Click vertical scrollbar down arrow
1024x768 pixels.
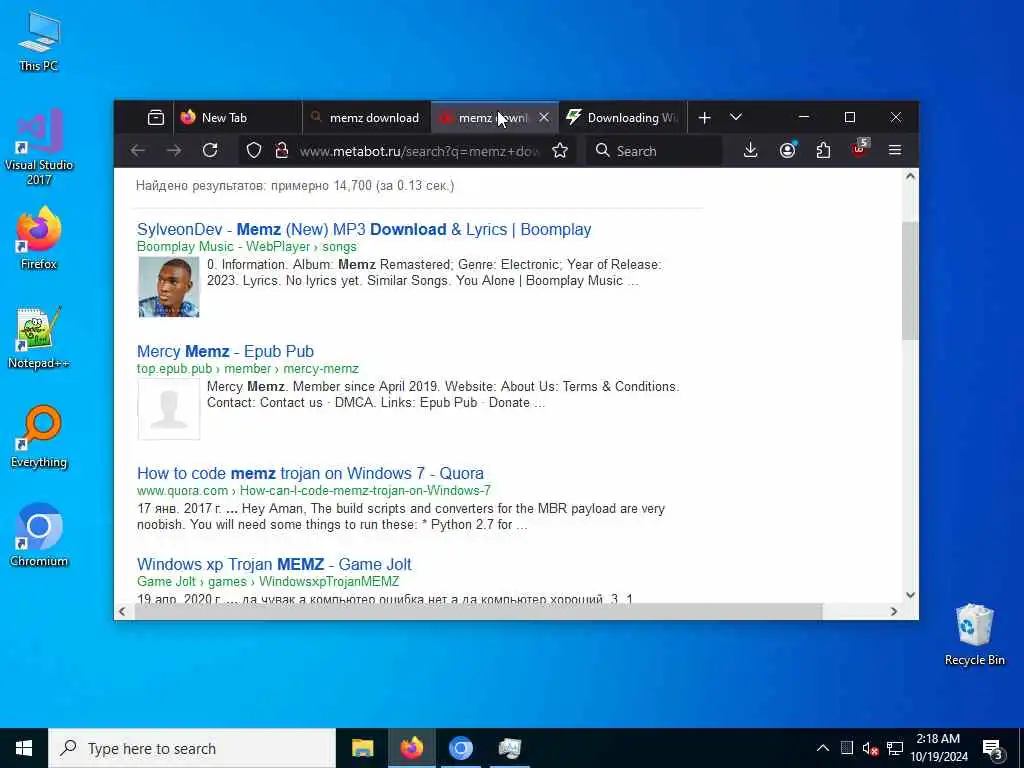(910, 595)
